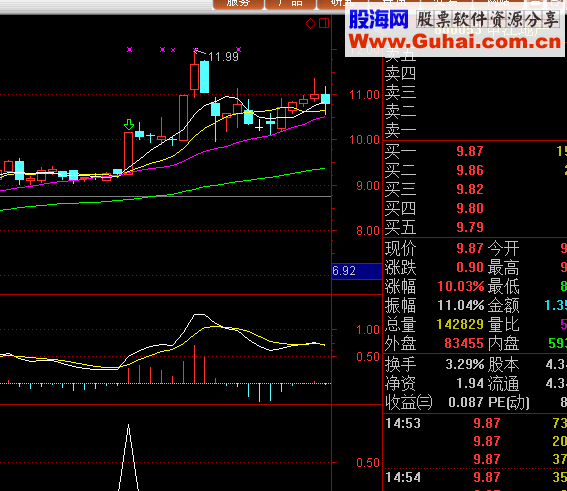Screen dimensions: 567x491
Task: Click the red split-panel icon above chart
Action: pos(324,23)
